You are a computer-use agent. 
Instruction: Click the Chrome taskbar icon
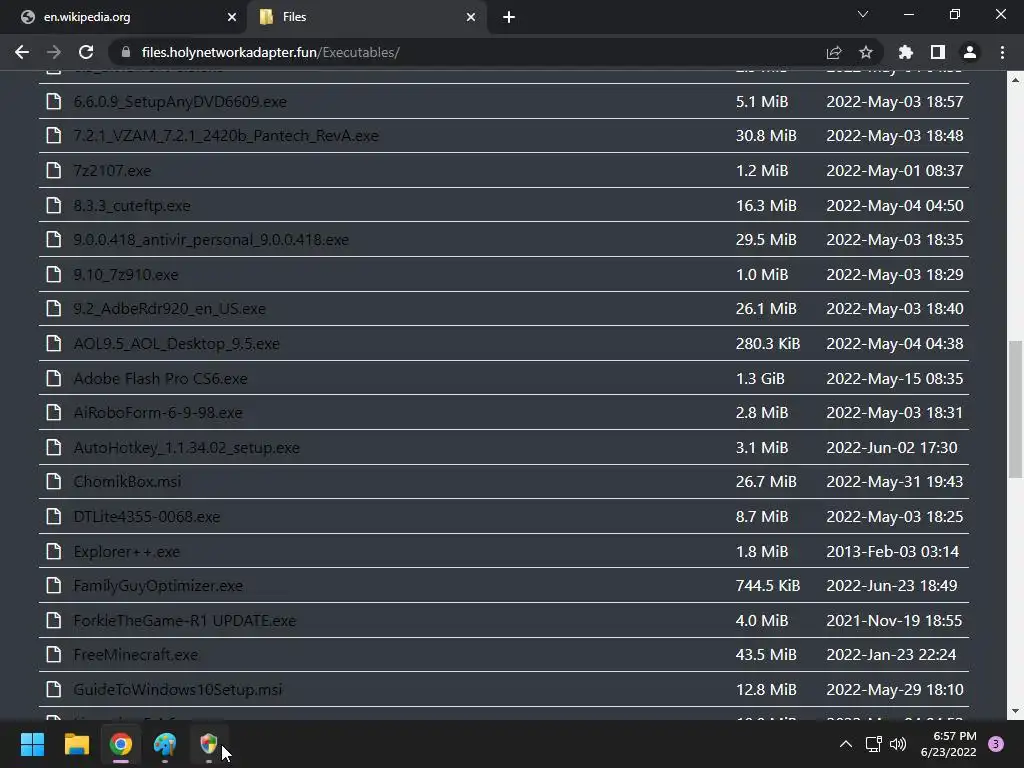coord(121,744)
